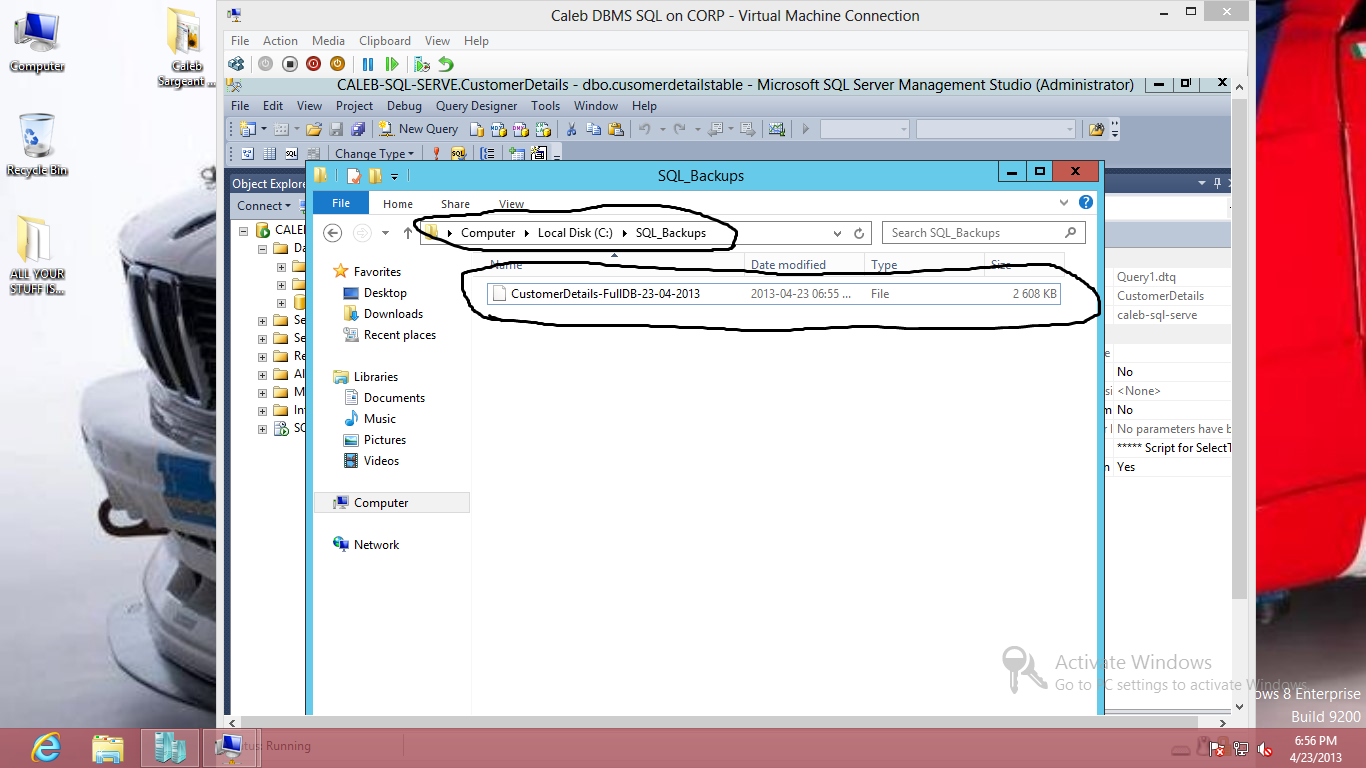Open the Clipboard menu of the VM Connection window
Screen dimensions: 1366x768
[x=385, y=41]
